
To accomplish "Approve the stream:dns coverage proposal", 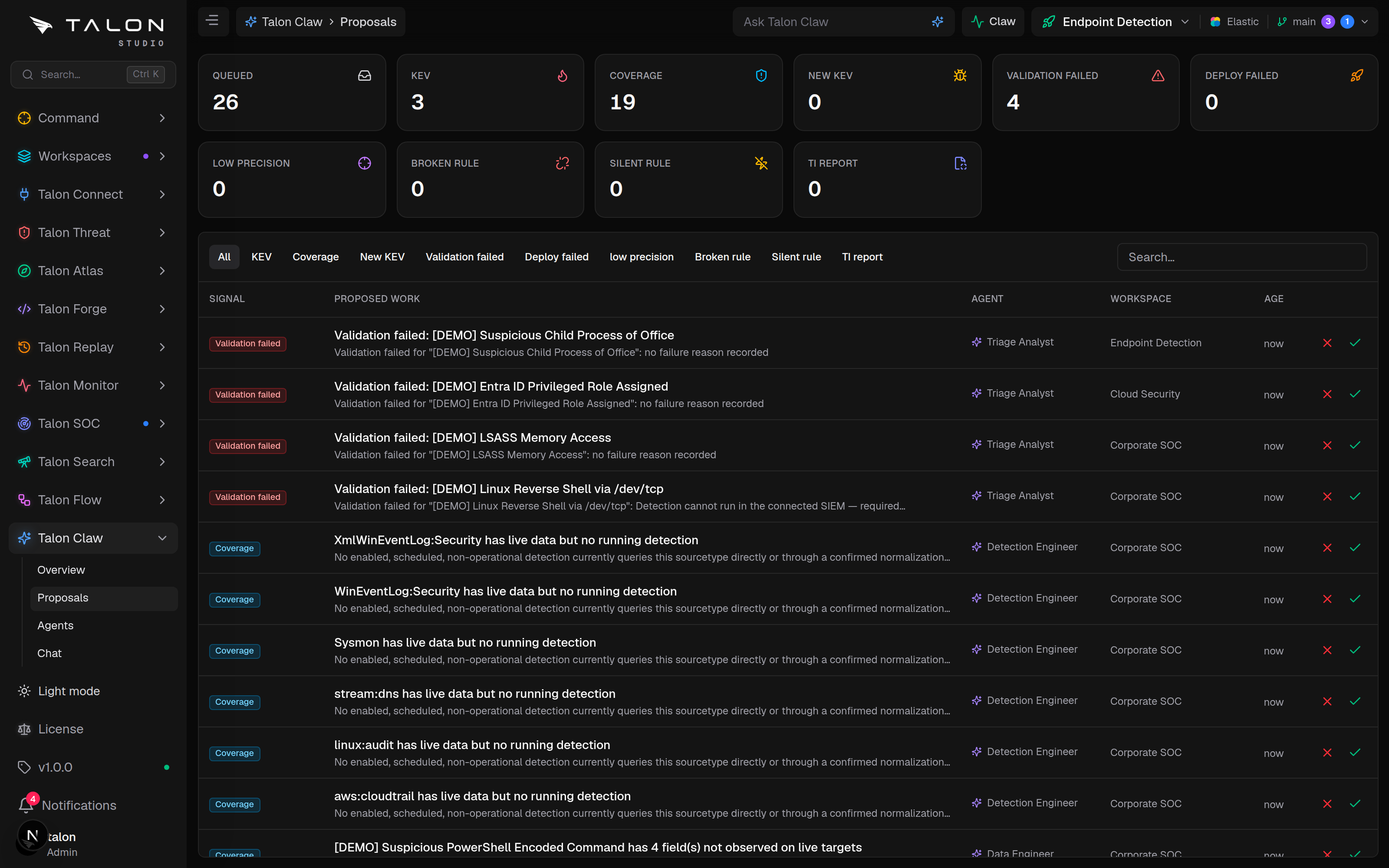I will coord(1355,701).
